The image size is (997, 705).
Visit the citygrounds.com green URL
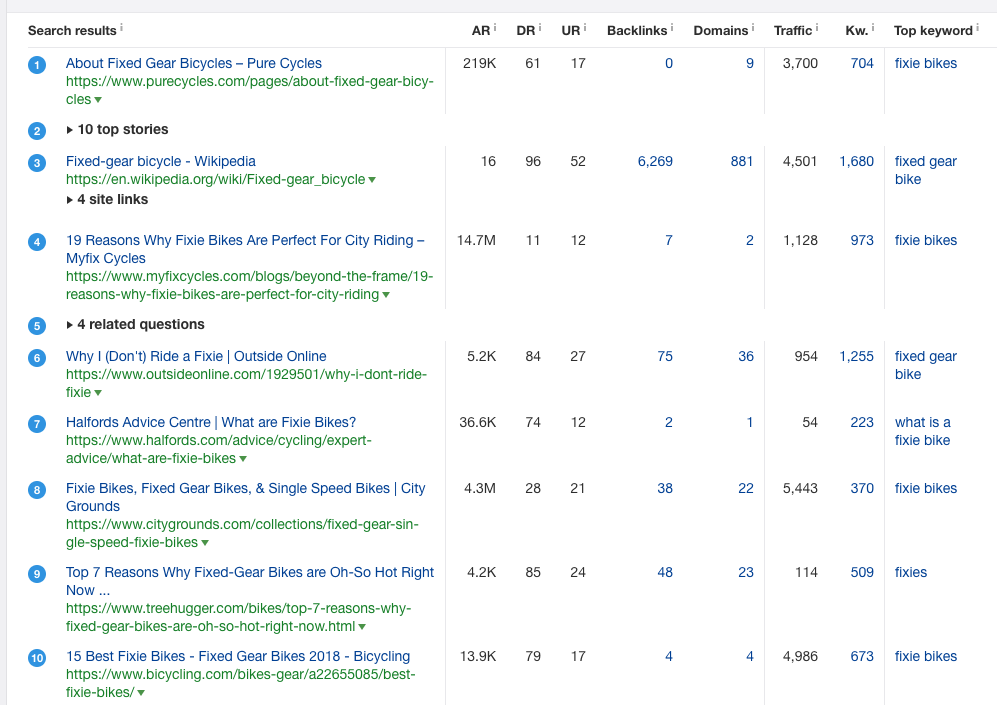pyautogui.click(x=242, y=533)
